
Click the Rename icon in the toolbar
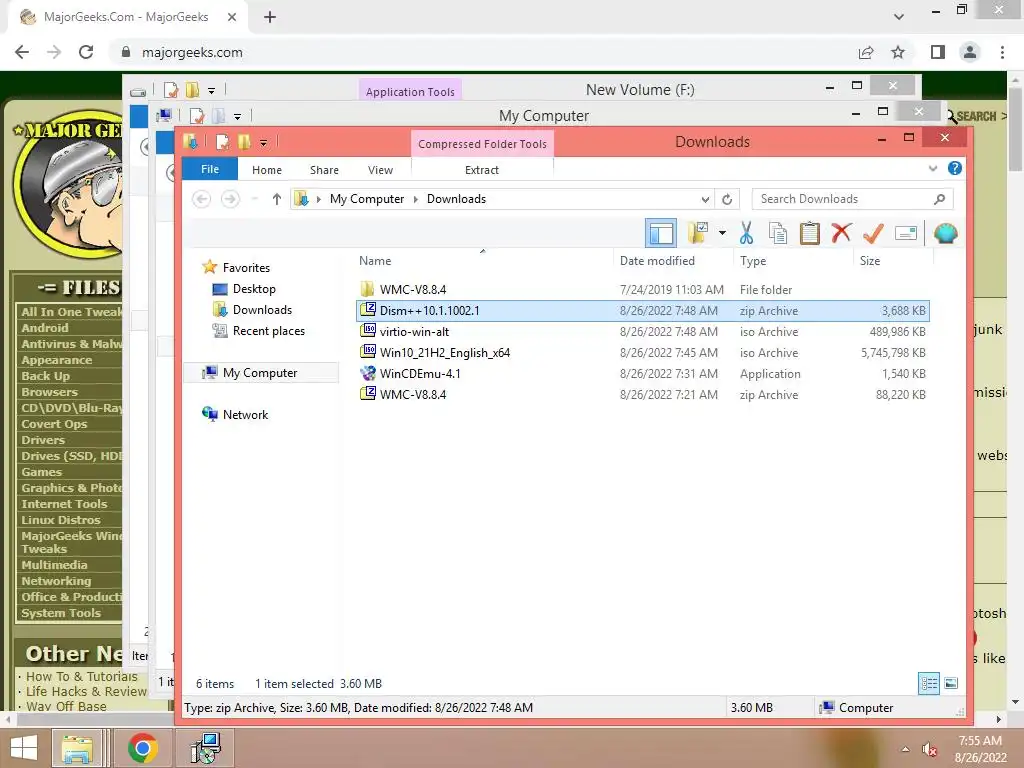906,233
